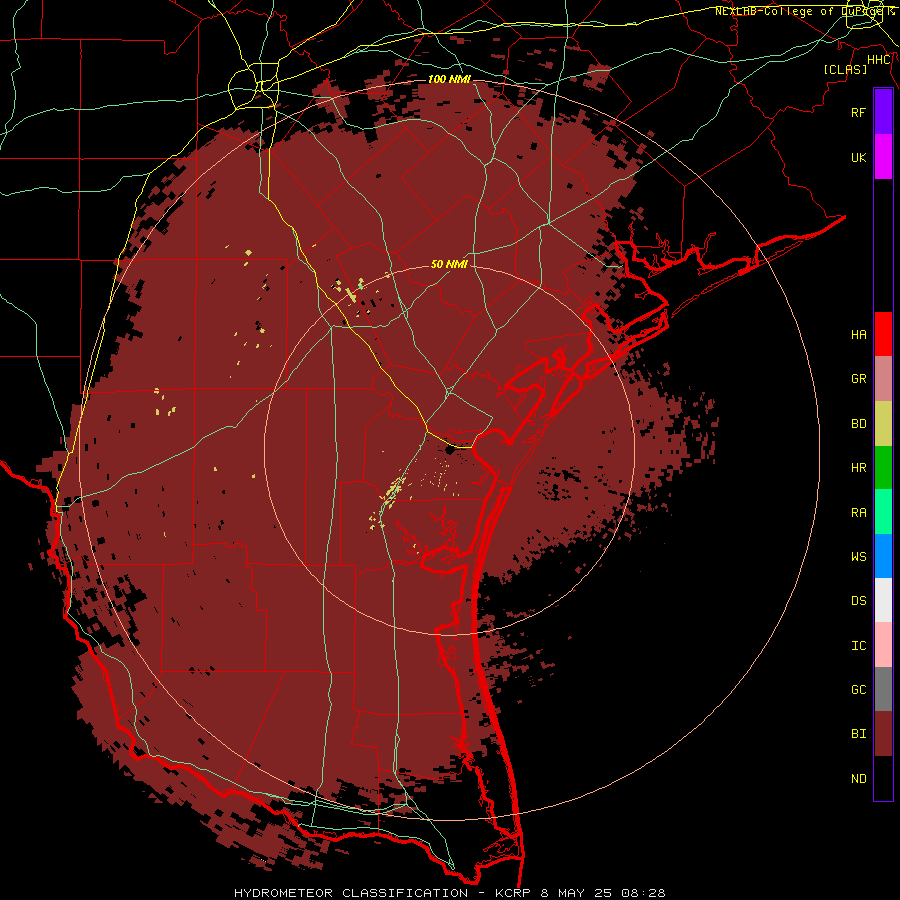
Task: Click the 'ND' legend label
Action: (x=859, y=779)
